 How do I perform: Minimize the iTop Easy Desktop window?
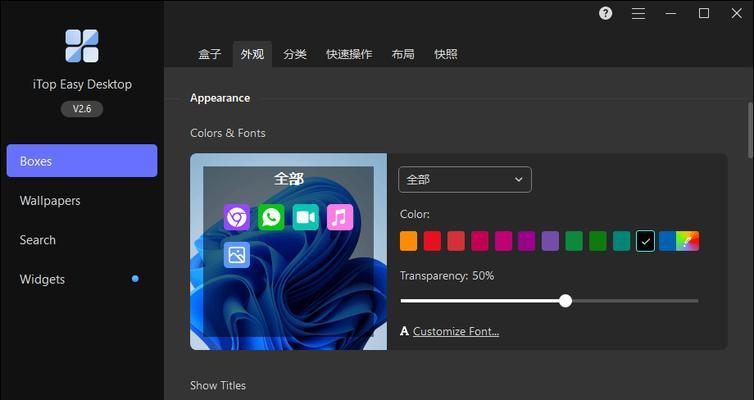[671, 13]
